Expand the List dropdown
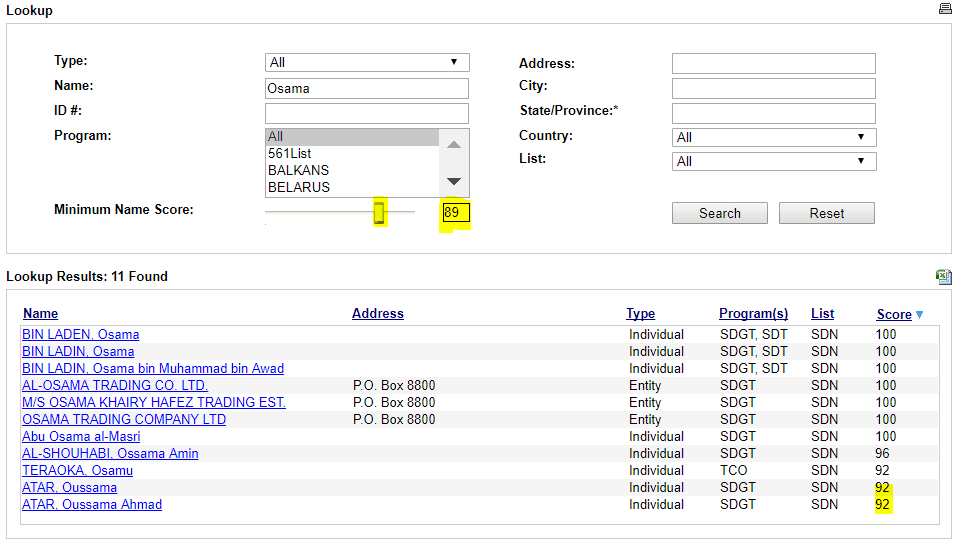The image size is (962, 546). pyautogui.click(x=773, y=161)
